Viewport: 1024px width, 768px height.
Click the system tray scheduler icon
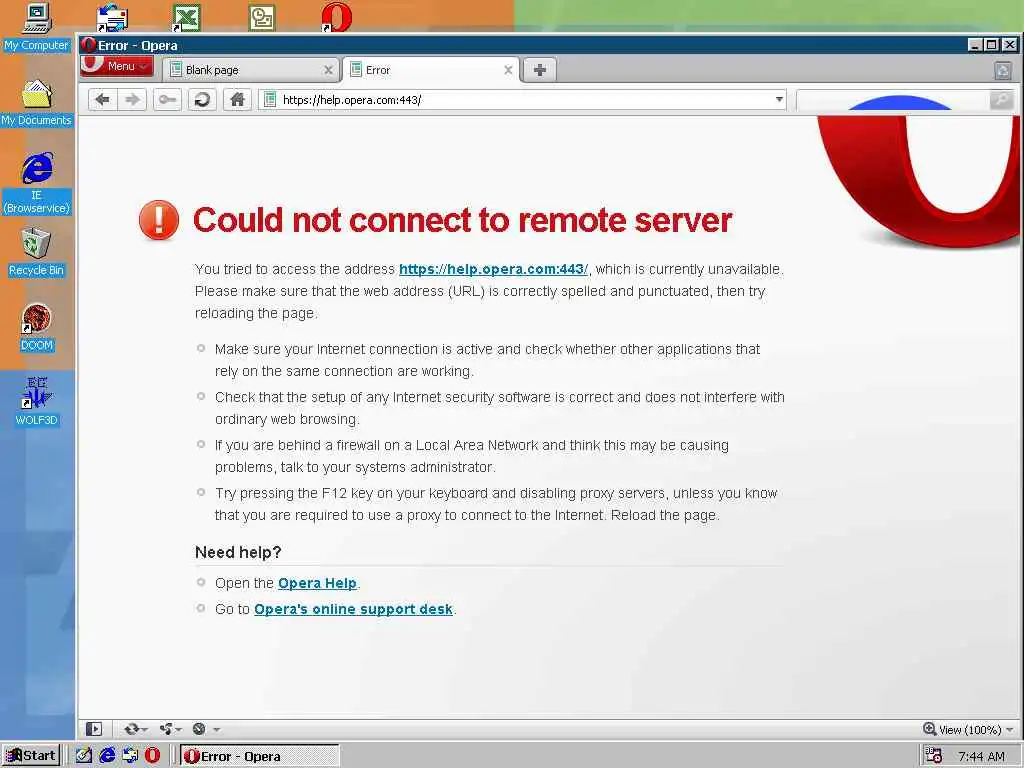tap(933, 756)
